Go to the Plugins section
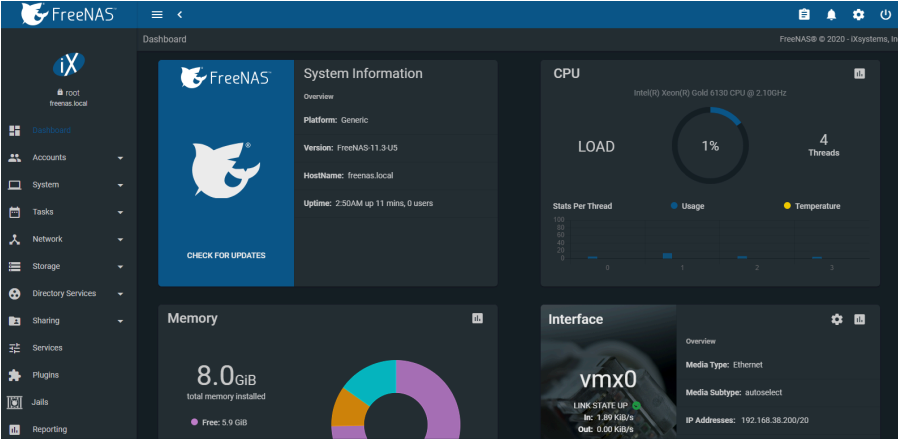The height and width of the screenshot is (439, 898). point(45,375)
